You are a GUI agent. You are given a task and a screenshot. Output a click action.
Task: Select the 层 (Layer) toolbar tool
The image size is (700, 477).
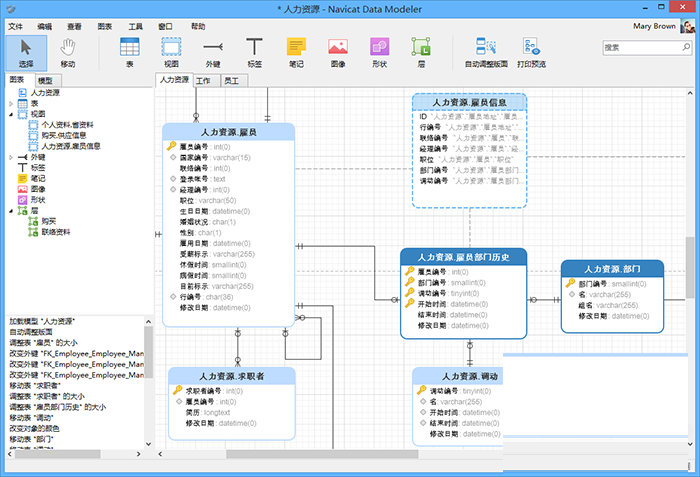[x=421, y=53]
